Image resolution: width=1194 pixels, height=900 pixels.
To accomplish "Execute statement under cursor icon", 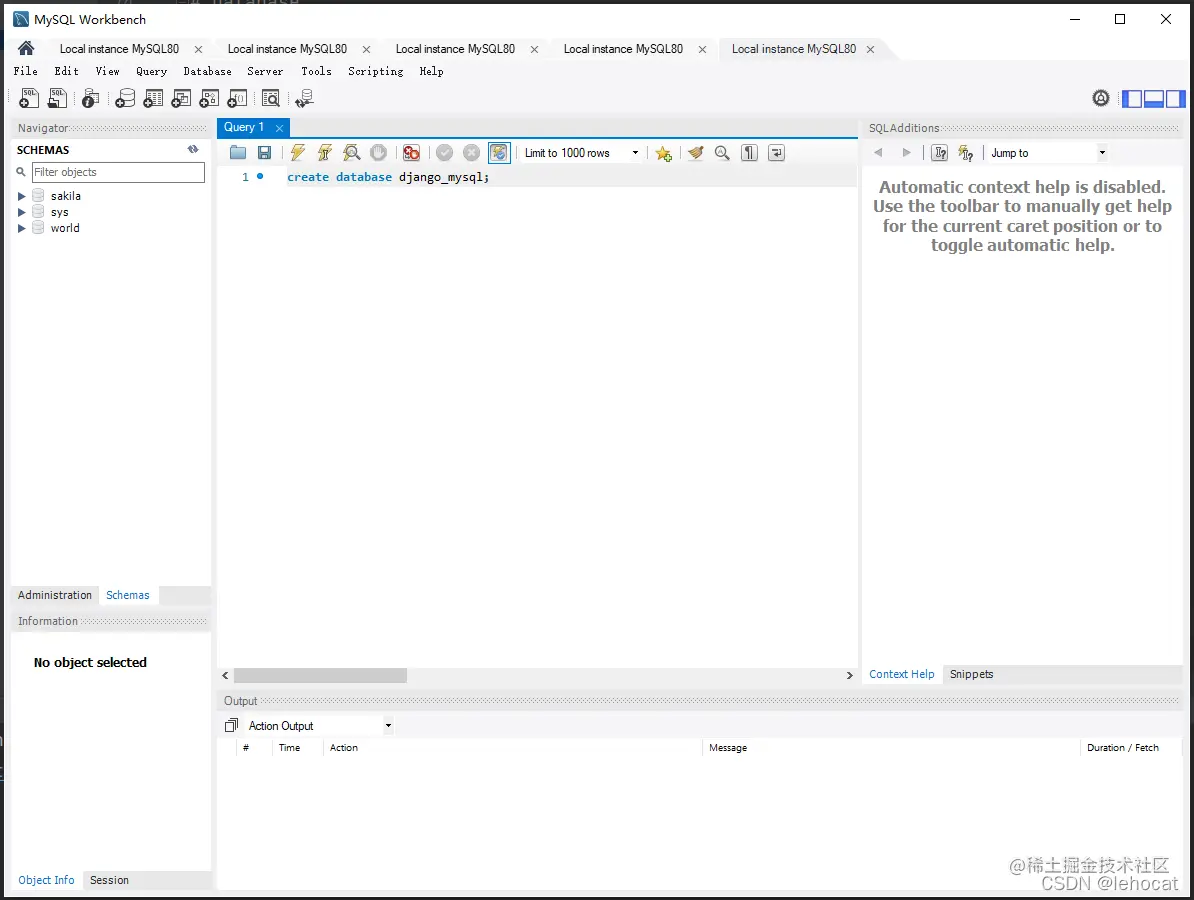I will [324, 152].
